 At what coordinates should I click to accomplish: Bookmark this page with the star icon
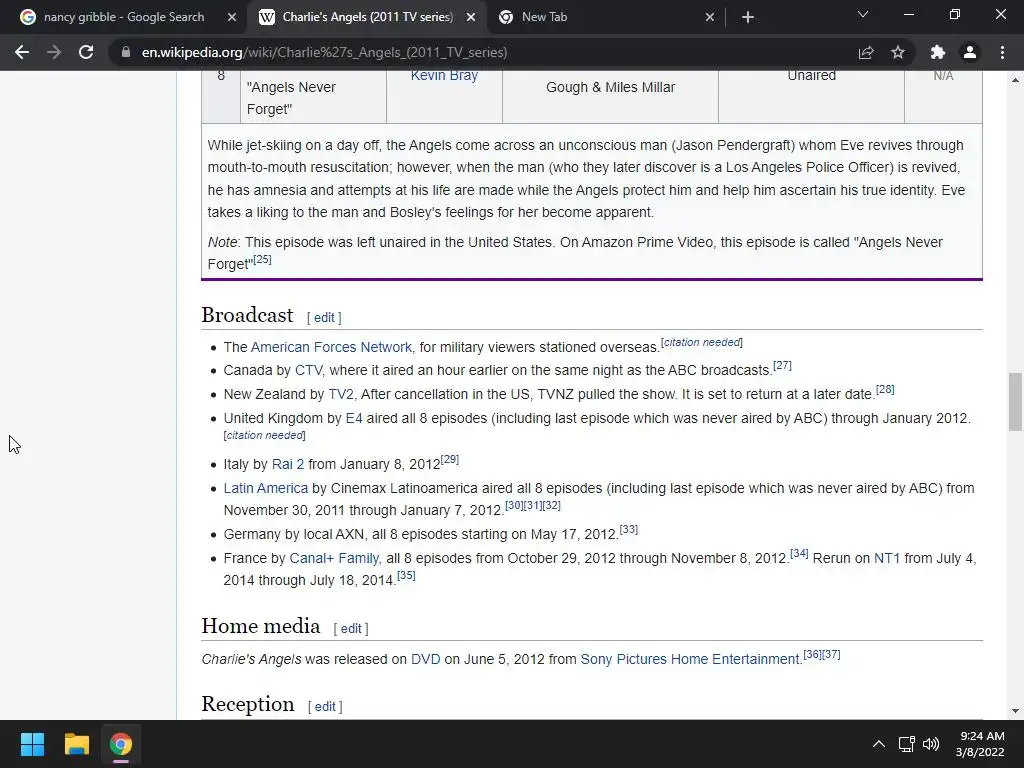[x=898, y=52]
